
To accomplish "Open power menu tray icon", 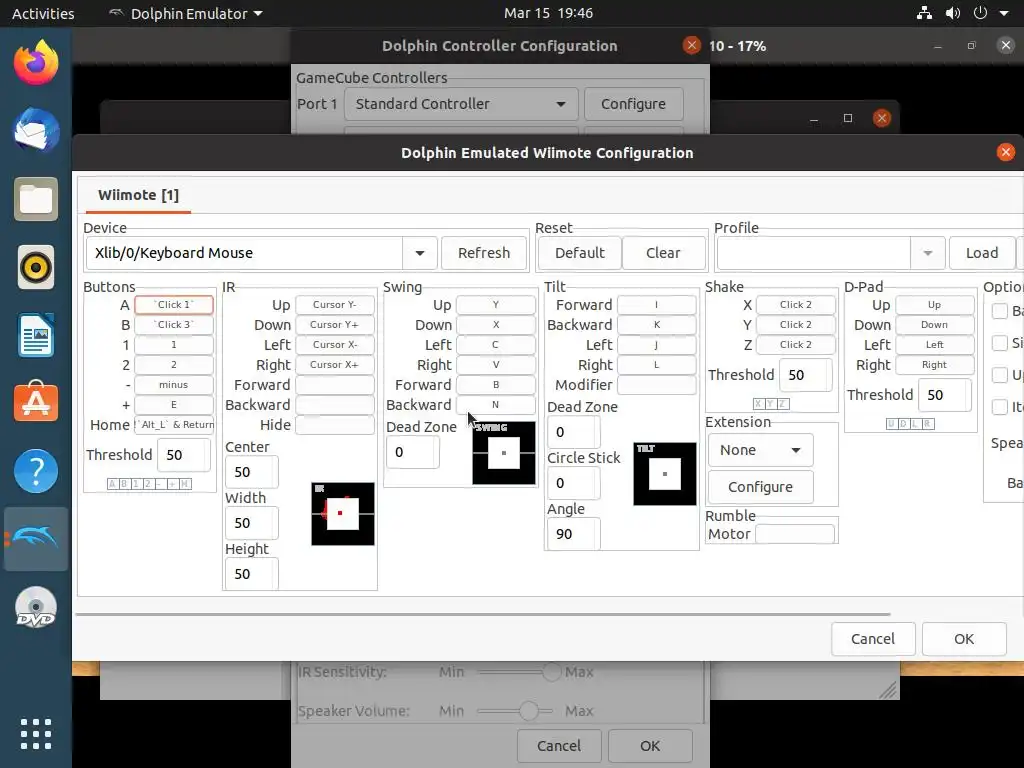I will (980, 13).
